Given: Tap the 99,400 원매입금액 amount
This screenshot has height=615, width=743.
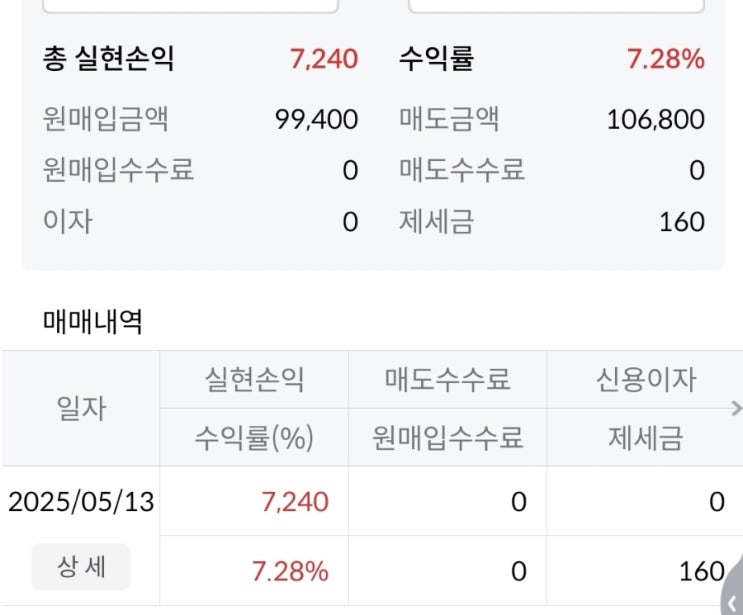Looking at the screenshot, I should coord(316,120).
